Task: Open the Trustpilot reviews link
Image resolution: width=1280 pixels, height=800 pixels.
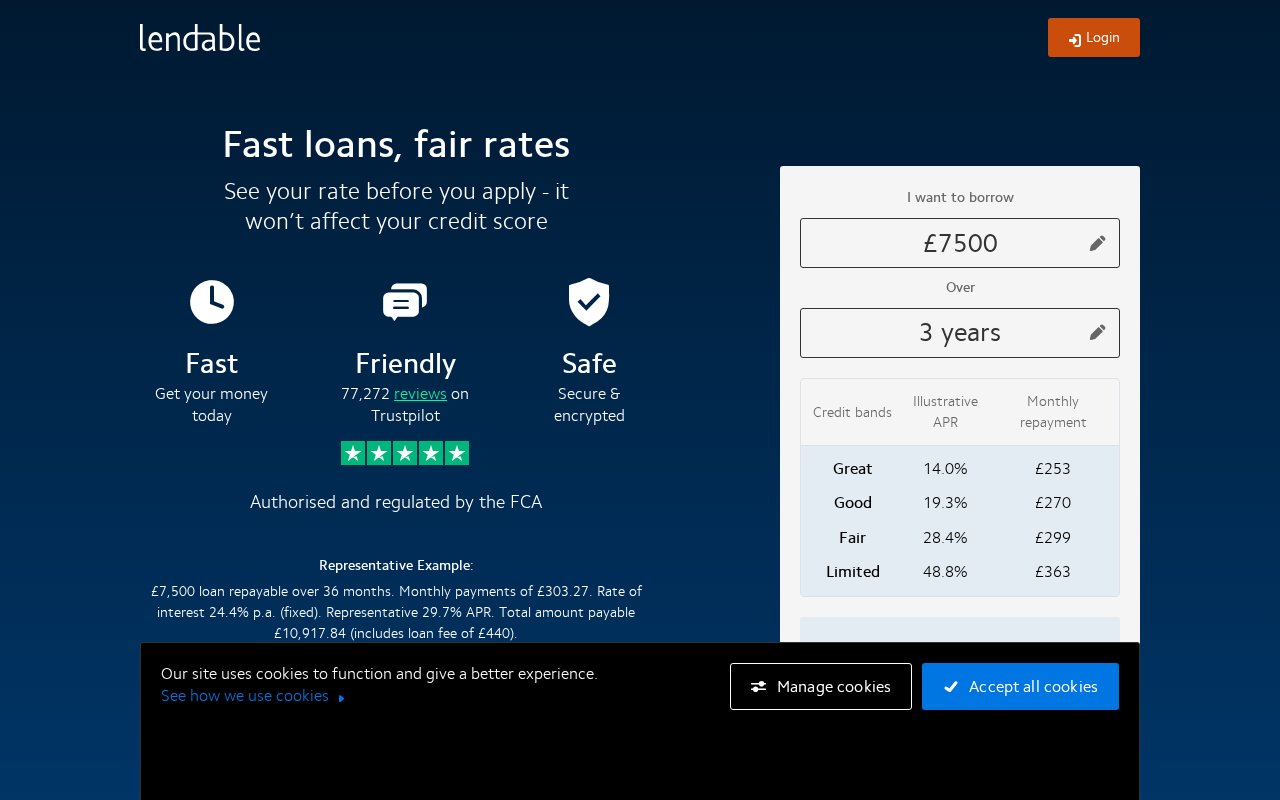Action: point(420,394)
